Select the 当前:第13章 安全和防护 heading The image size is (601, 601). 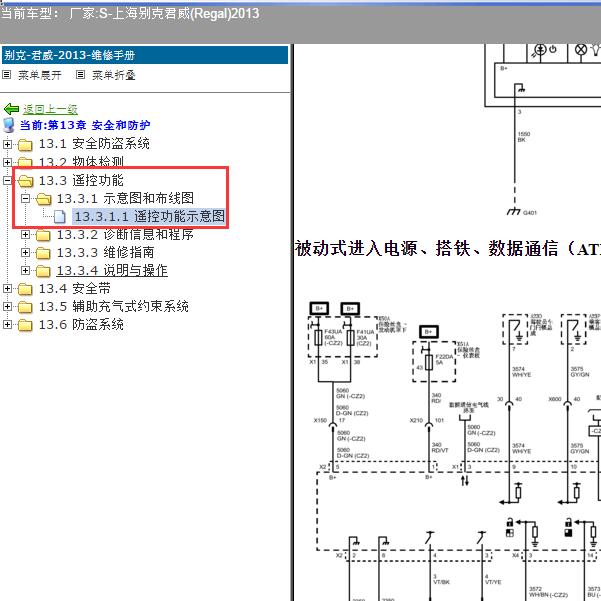[x=85, y=125]
